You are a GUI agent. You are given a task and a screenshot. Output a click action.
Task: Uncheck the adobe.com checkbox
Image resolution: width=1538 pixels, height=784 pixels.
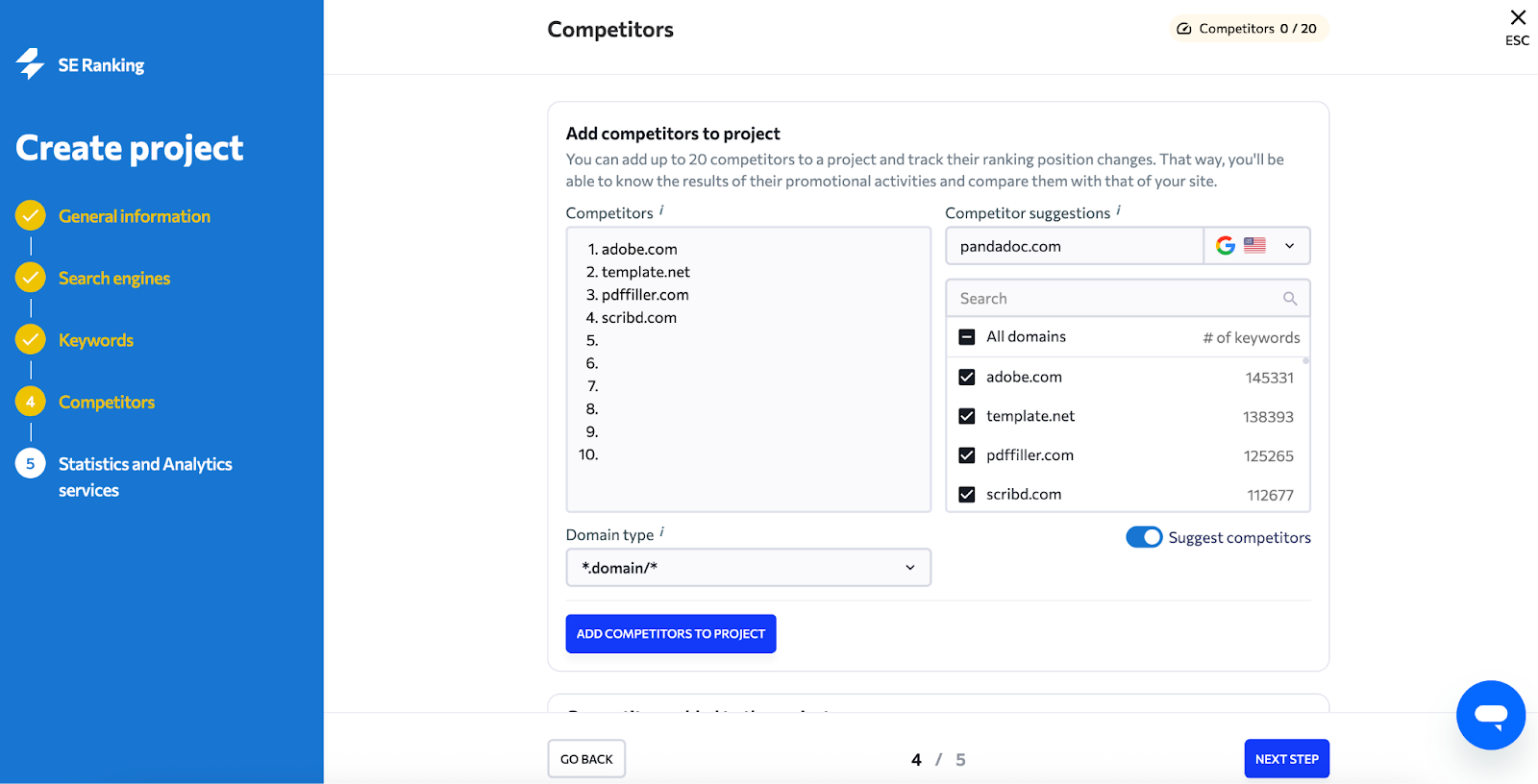click(x=967, y=378)
